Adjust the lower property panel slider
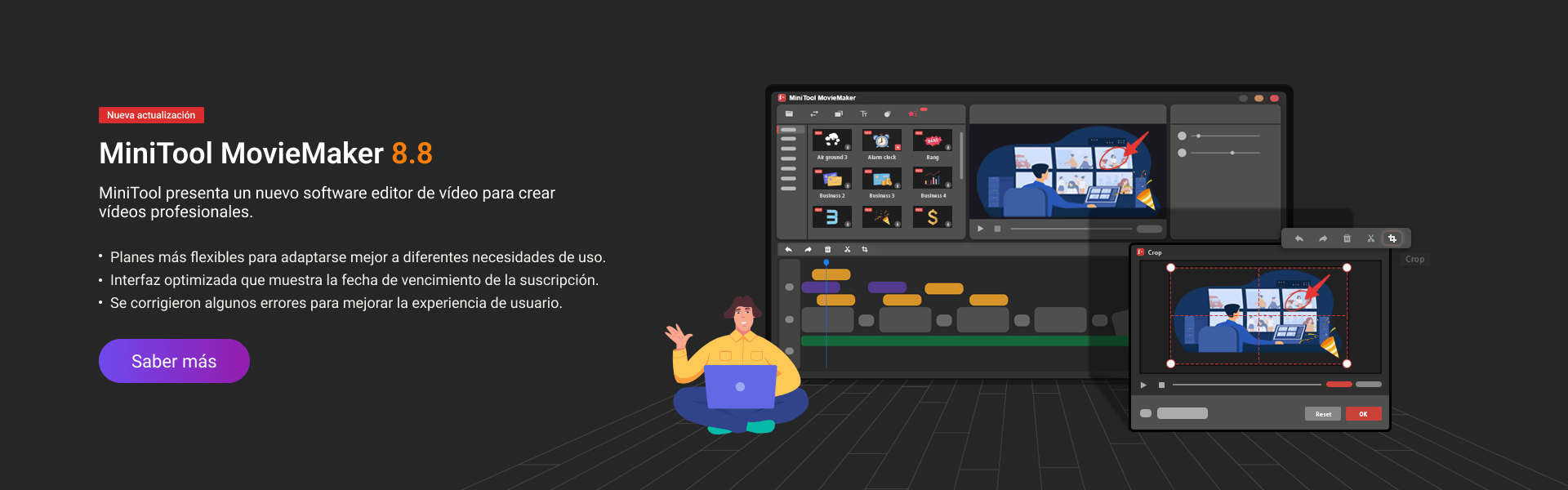Screen dimensions: 1568x490 (x=1227, y=153)
